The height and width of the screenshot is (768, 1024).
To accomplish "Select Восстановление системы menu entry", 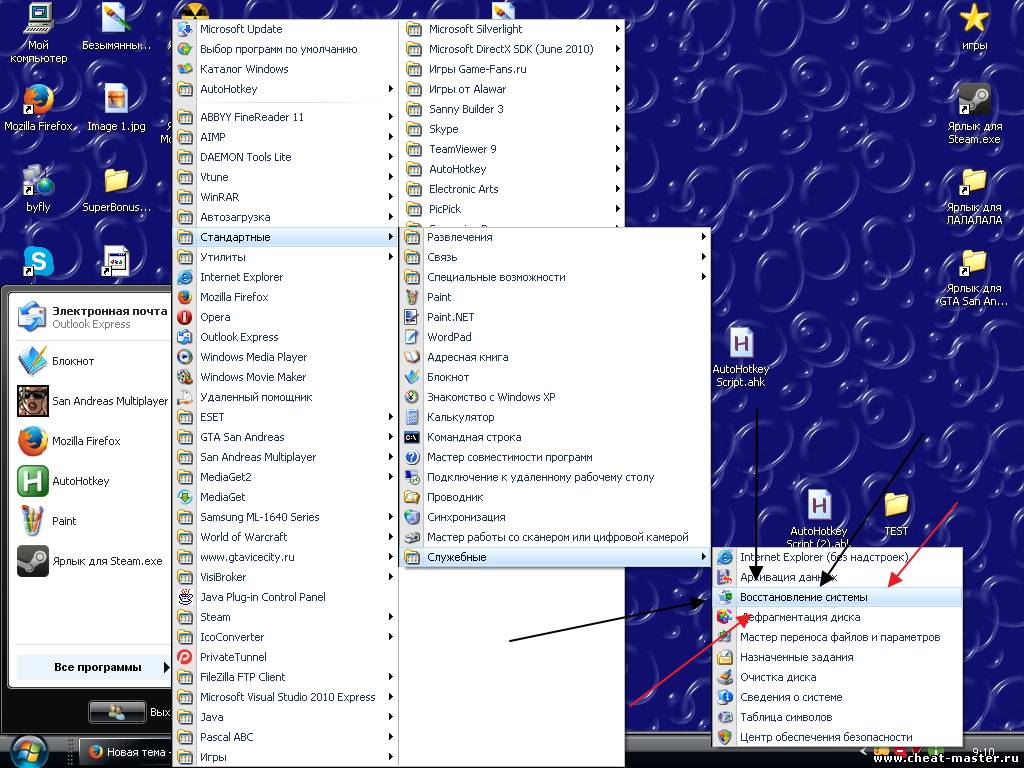I will 803,597.
